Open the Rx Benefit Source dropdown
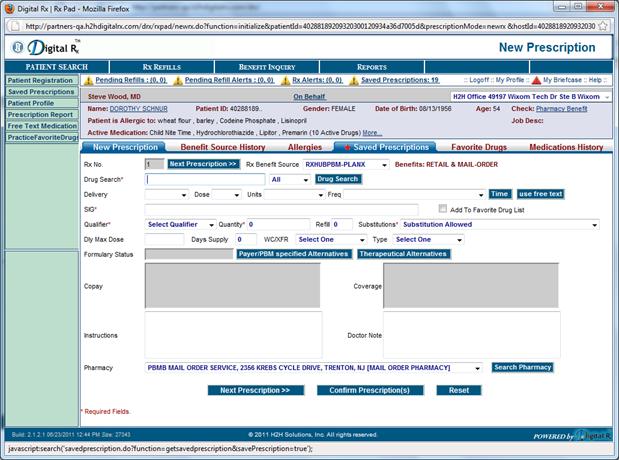 pos(384,163)
